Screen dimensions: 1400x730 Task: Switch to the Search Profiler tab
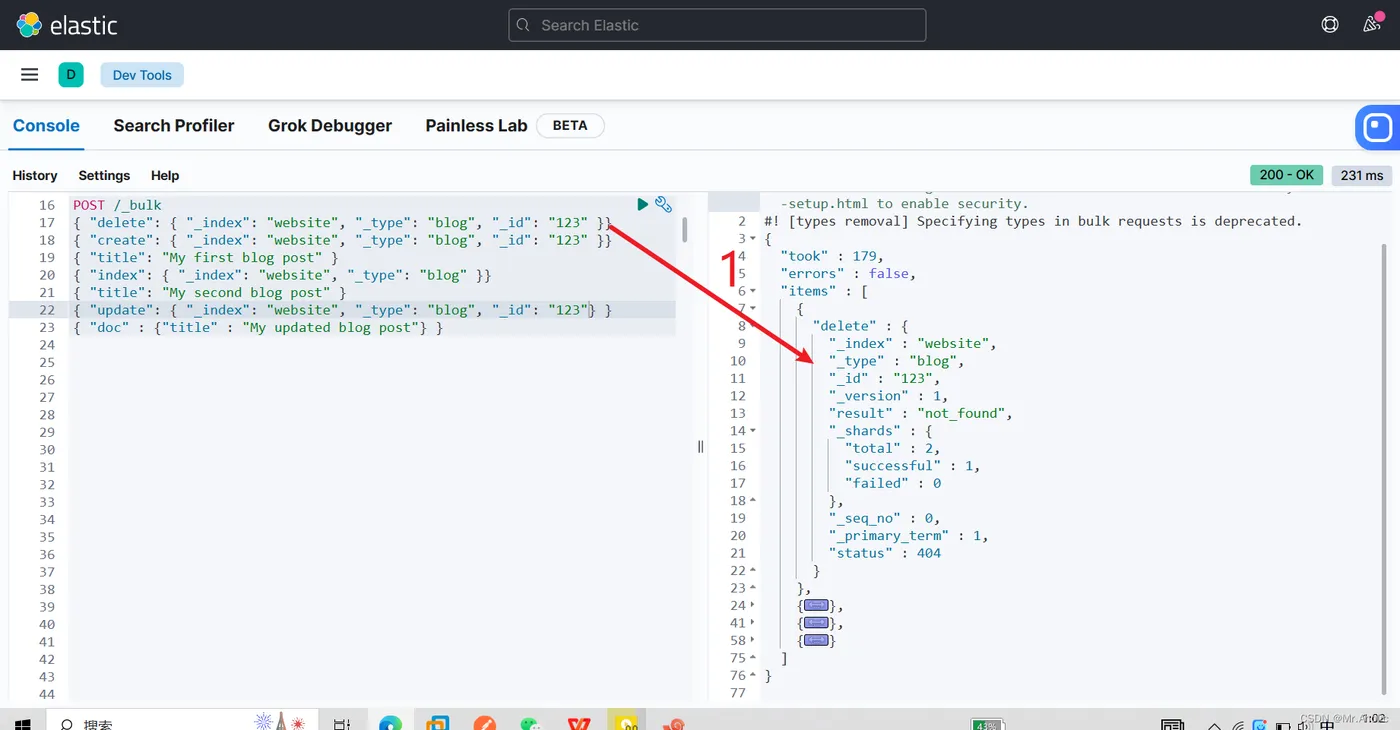[x=174, y=125]
